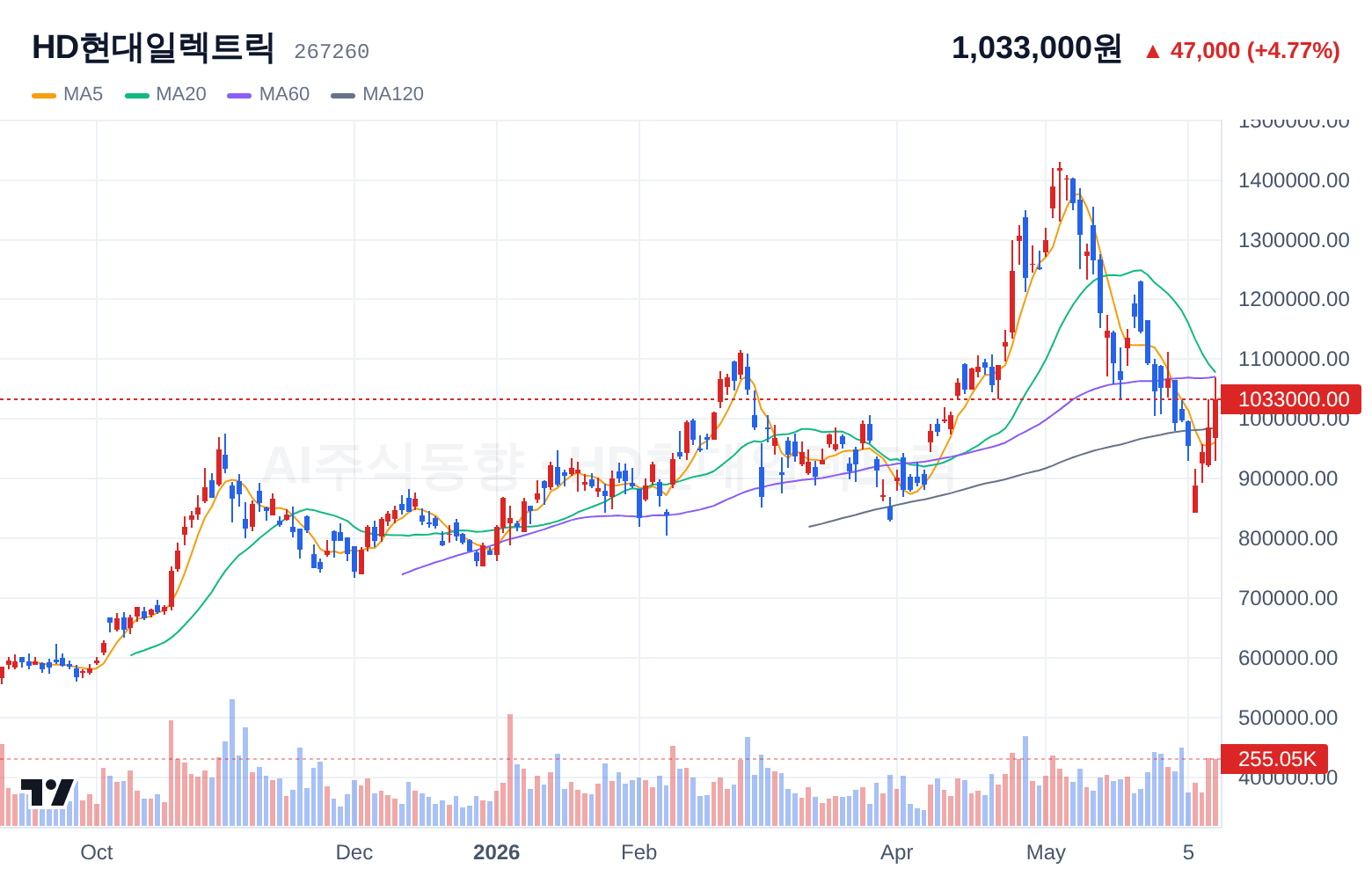Click the TradingView logo on the chart
Image resolution: width=1372 pixels, height=876 pixels.
pos(47,792)
